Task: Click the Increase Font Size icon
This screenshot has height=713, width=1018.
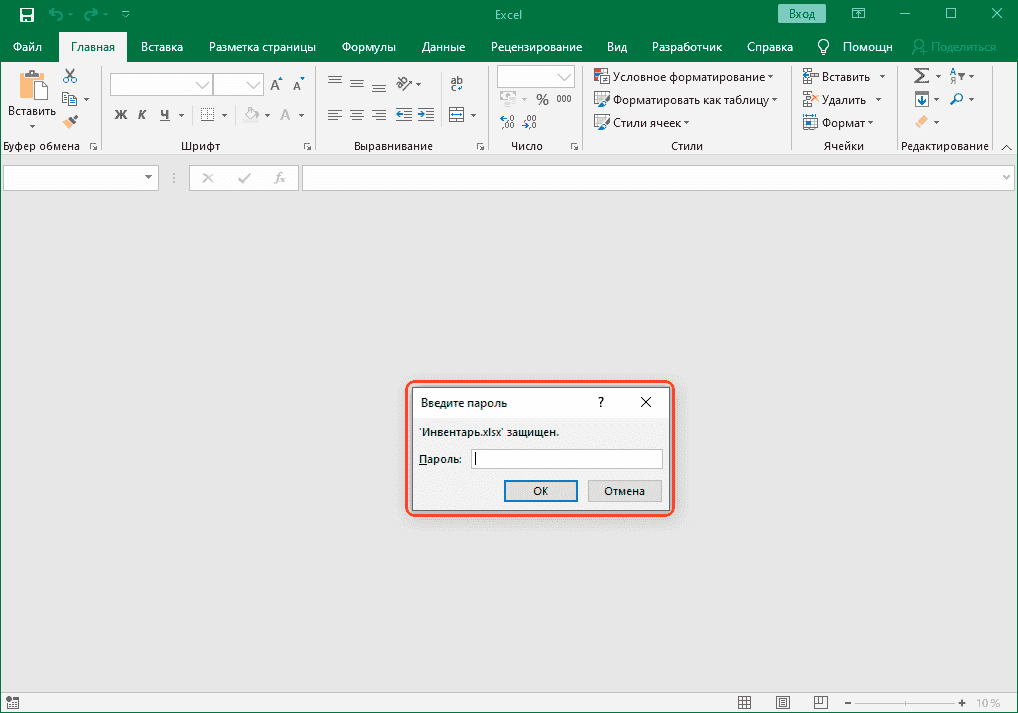Action: point(277,85)
